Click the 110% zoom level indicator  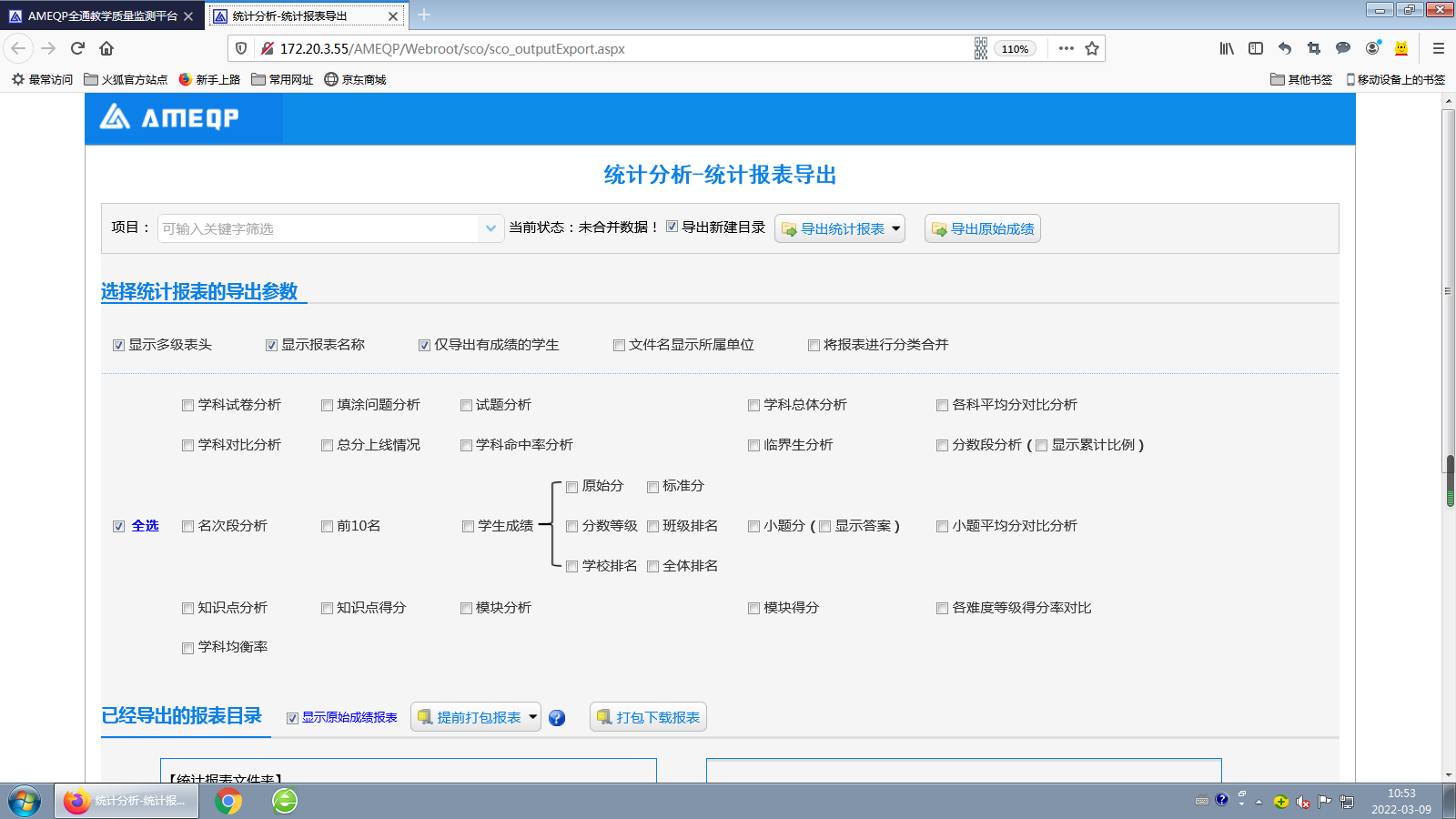1015,48
